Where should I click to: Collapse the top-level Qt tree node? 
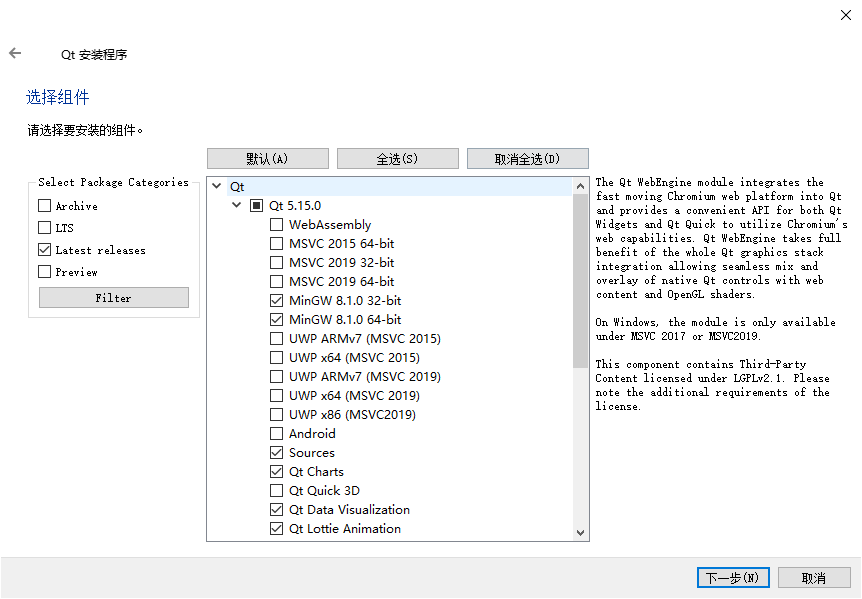coord(217,186)
